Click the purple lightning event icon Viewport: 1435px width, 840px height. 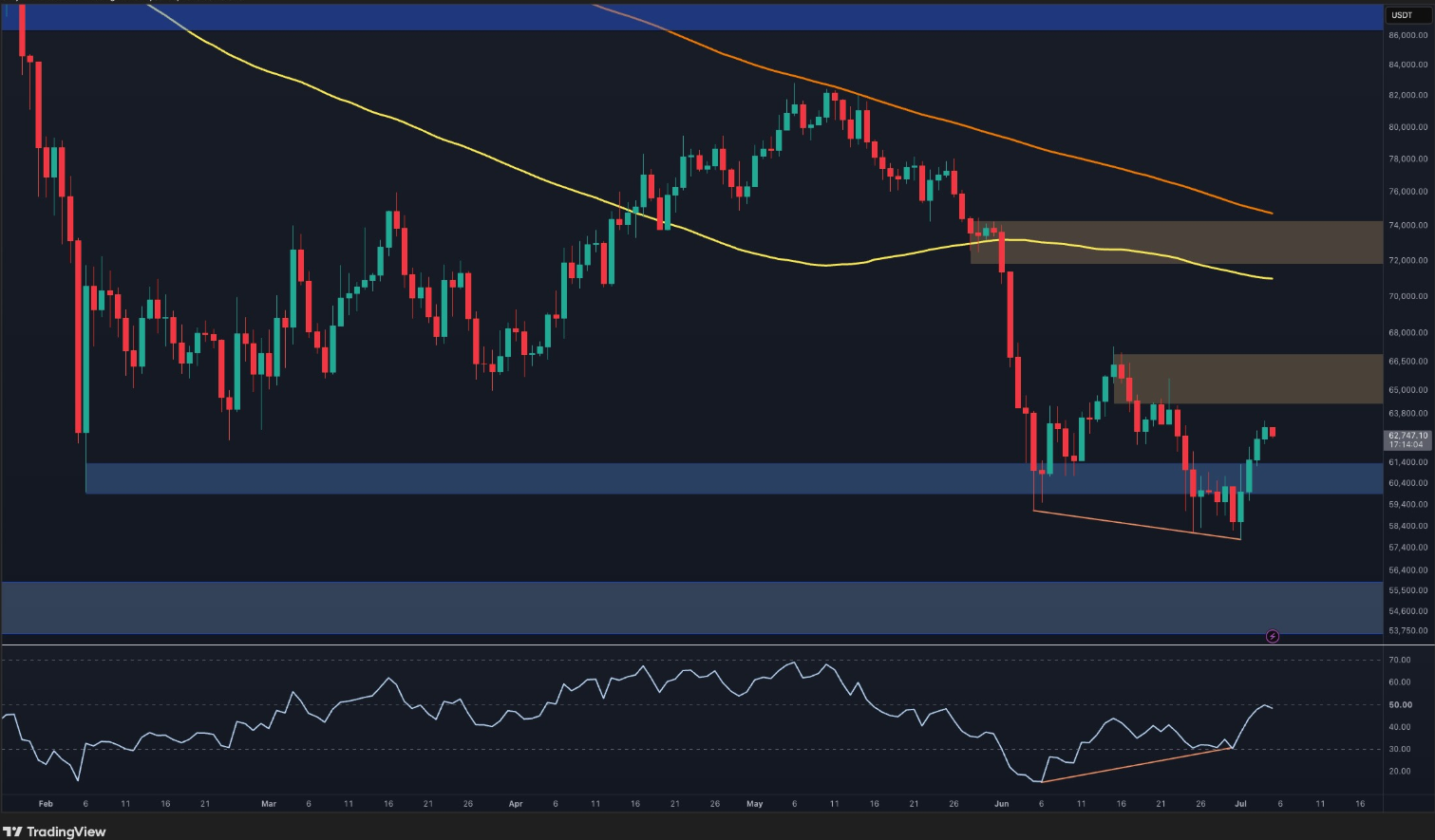(x=1273, y=636)
